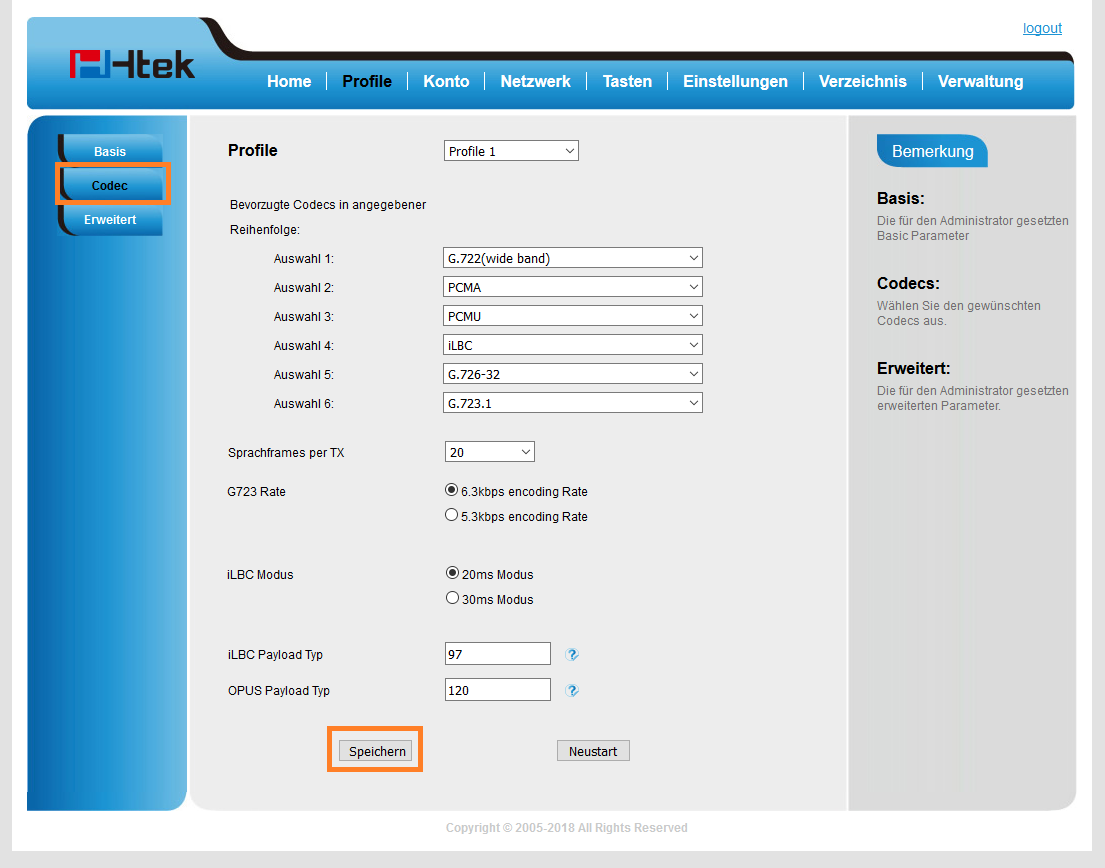
Task: Open the Netzwerk menu
Action: click(x=535, y=82)
